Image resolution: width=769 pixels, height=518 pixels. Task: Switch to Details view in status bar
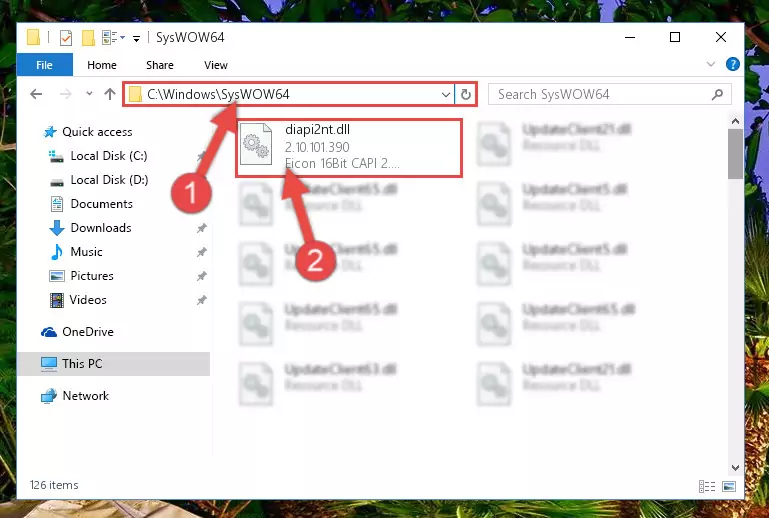coord(707,486)
